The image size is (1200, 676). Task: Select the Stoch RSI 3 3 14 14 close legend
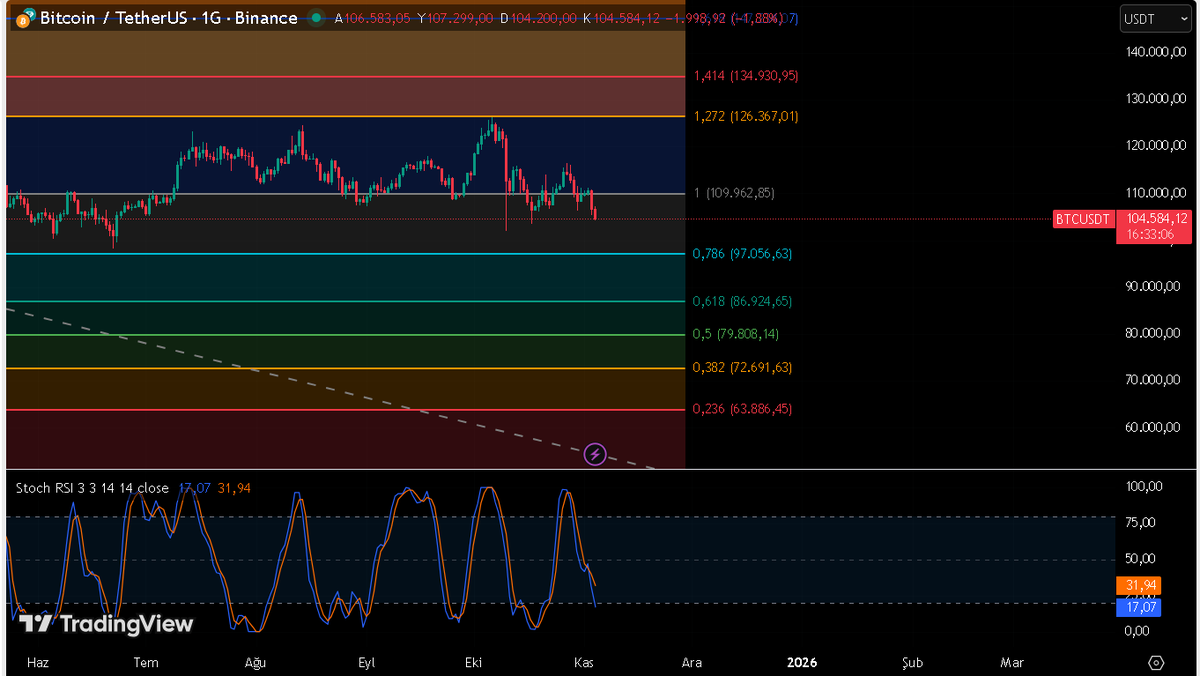(92, 488)
